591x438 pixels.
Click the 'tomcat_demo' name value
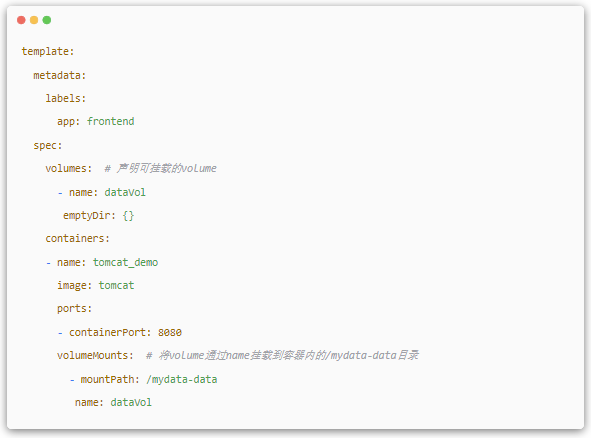click(x=126, y=263)
